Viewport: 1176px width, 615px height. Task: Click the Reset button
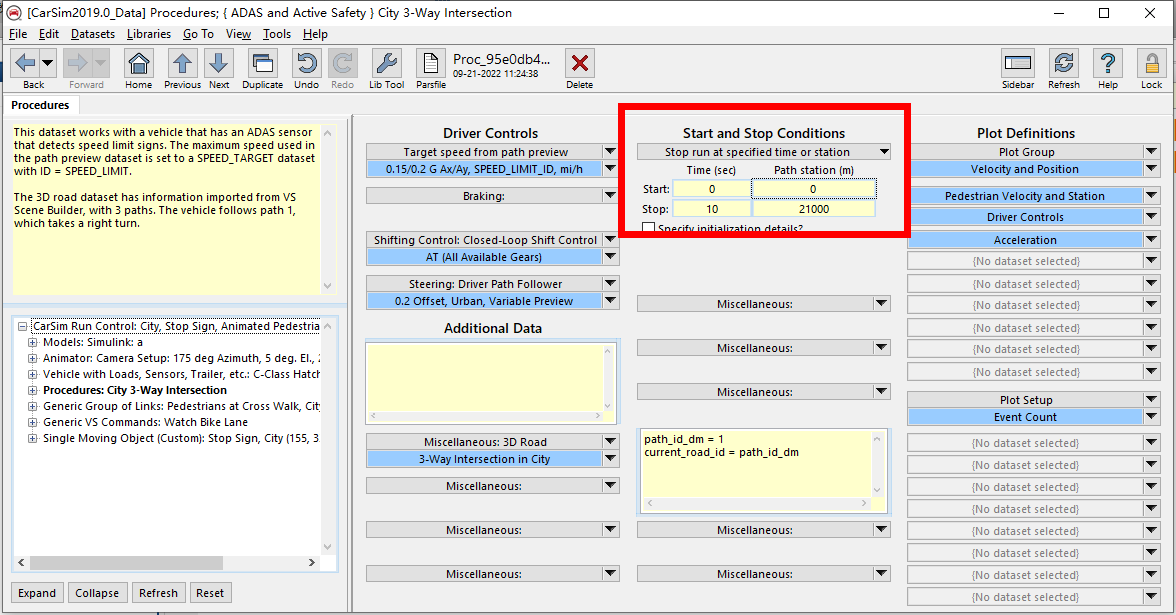click(210, 592)
